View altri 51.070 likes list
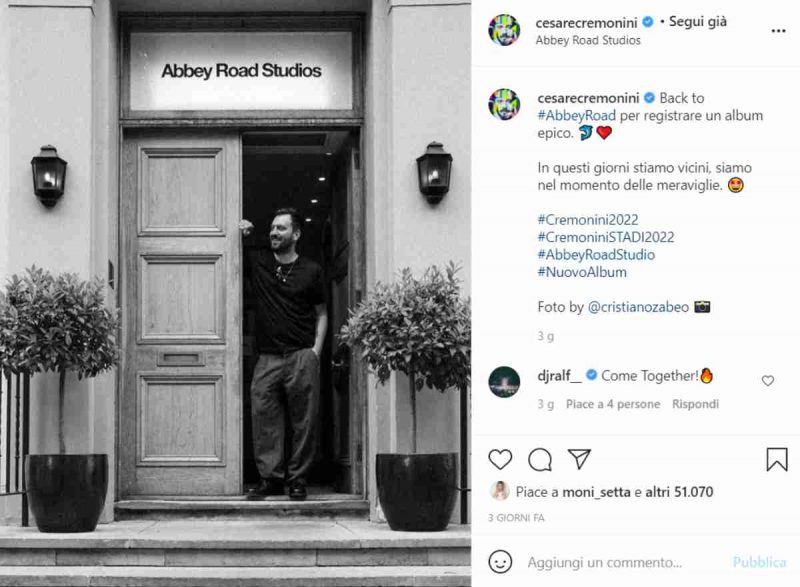 point(679,492)
